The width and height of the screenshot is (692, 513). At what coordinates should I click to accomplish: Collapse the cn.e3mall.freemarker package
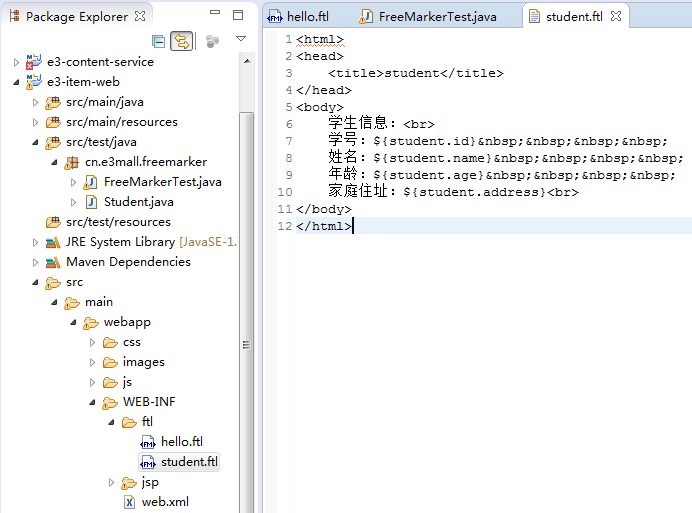pyautogui.click(x=54, y=162)
